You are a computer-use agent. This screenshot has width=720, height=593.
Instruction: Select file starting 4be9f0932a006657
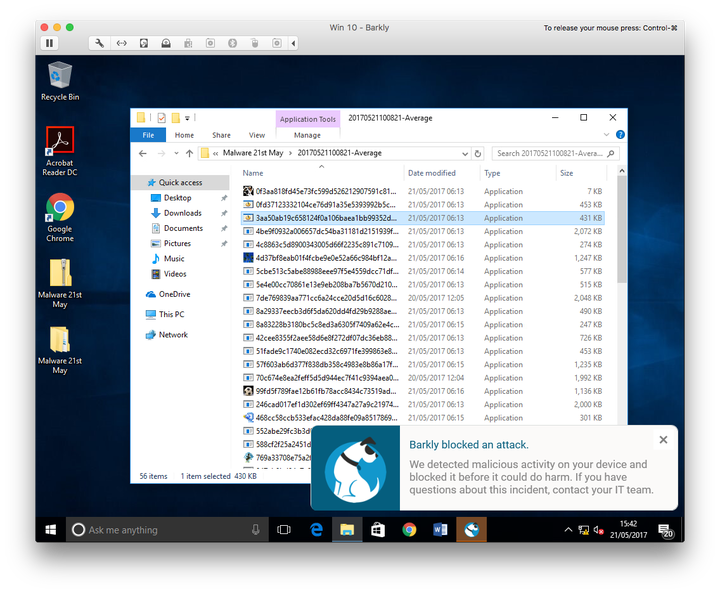tap(422, 231)
